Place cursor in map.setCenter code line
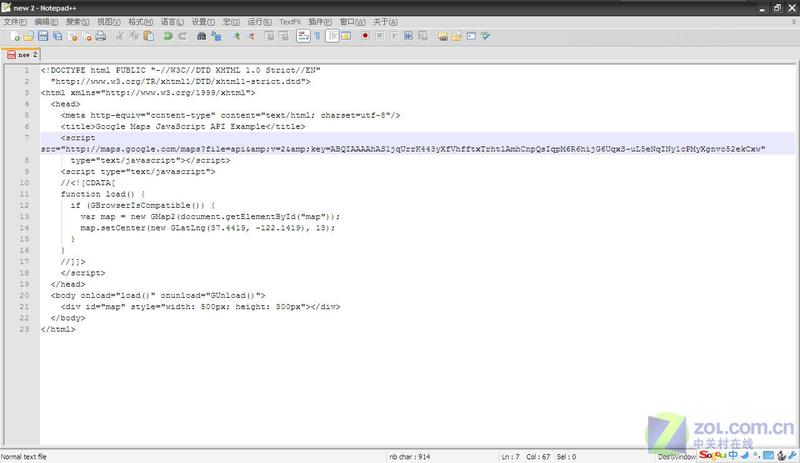Image resolution: width=800 pixels, height=463 pixels. pos(208,228)
